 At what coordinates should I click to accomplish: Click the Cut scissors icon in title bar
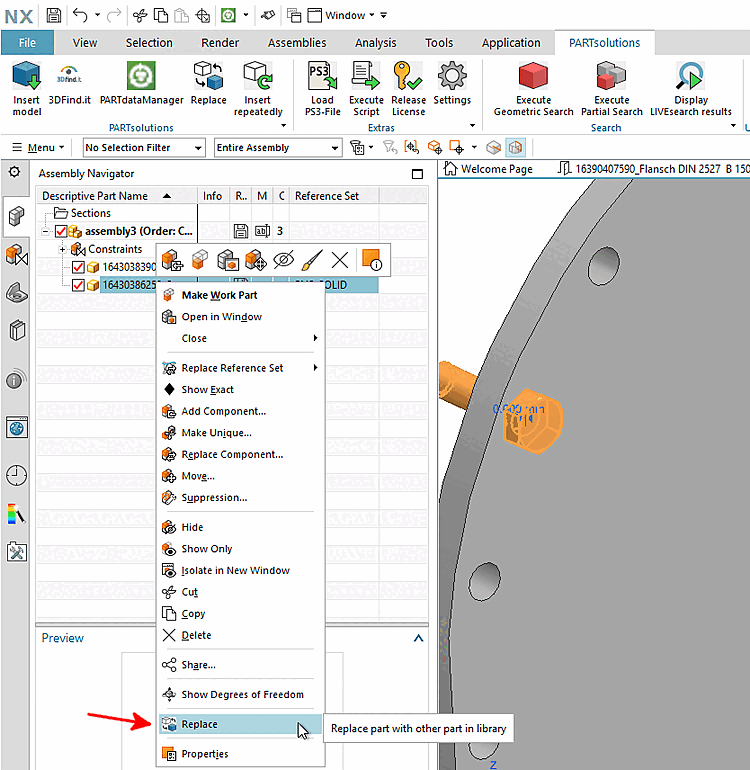[x=140, y=16]
